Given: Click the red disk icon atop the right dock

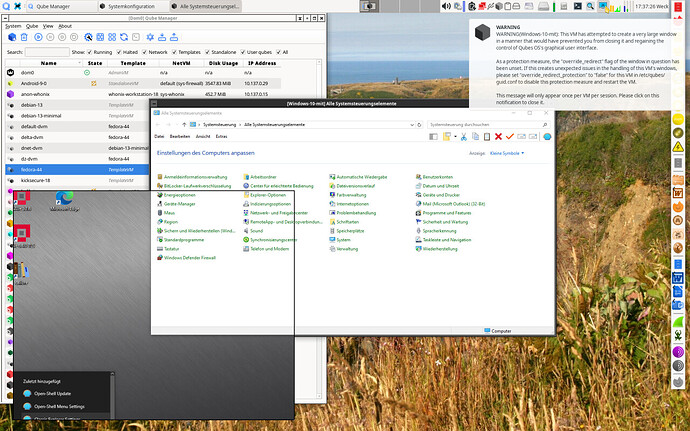Looking at the screenshot, I should point(678,6).
